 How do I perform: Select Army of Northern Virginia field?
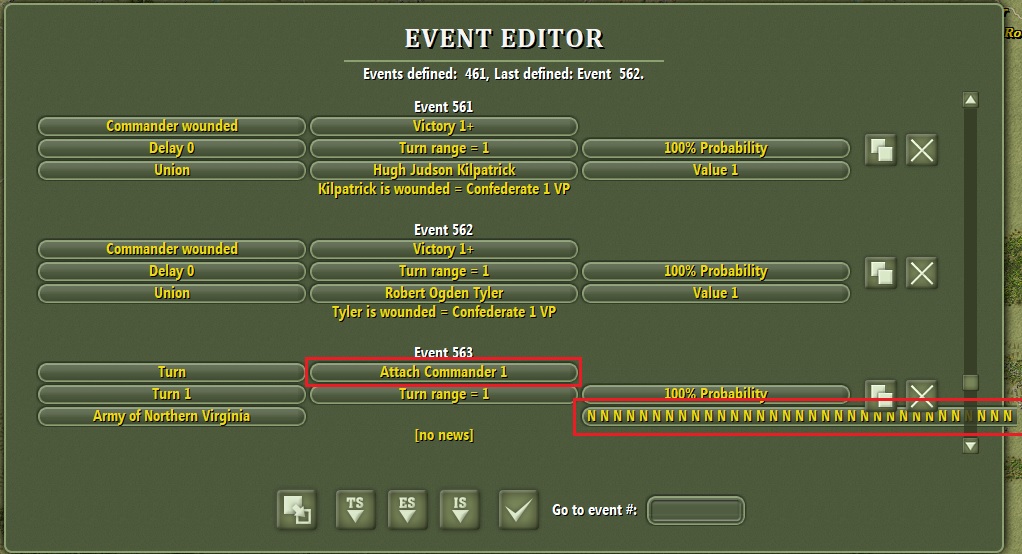coord(171,416)
